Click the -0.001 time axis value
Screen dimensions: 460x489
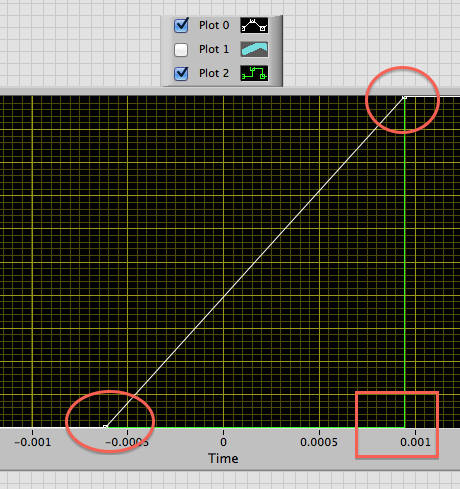(33, 442)
